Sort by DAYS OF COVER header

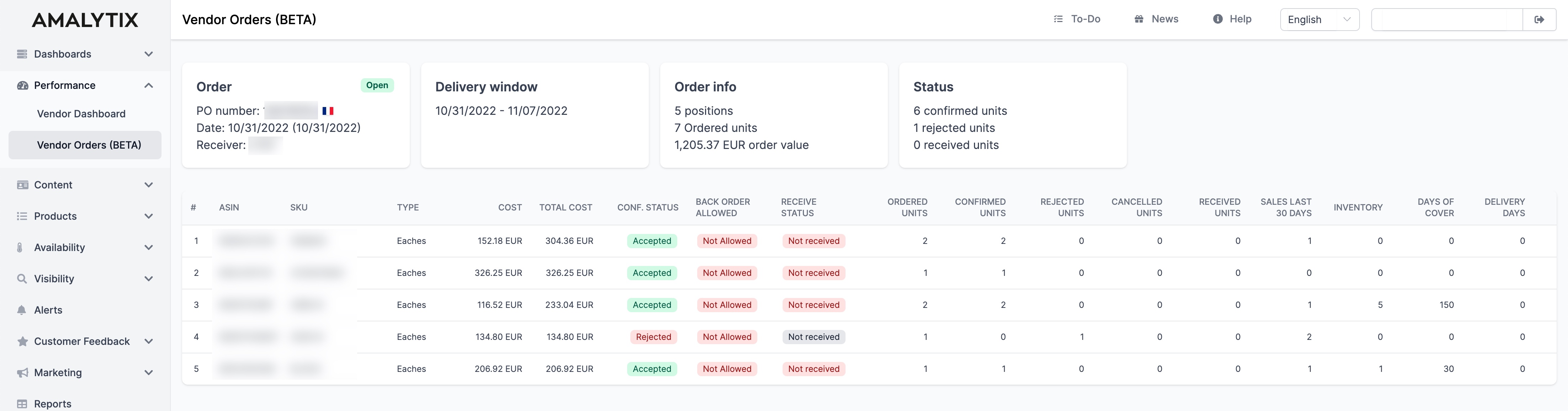[x=1435, y=207]
